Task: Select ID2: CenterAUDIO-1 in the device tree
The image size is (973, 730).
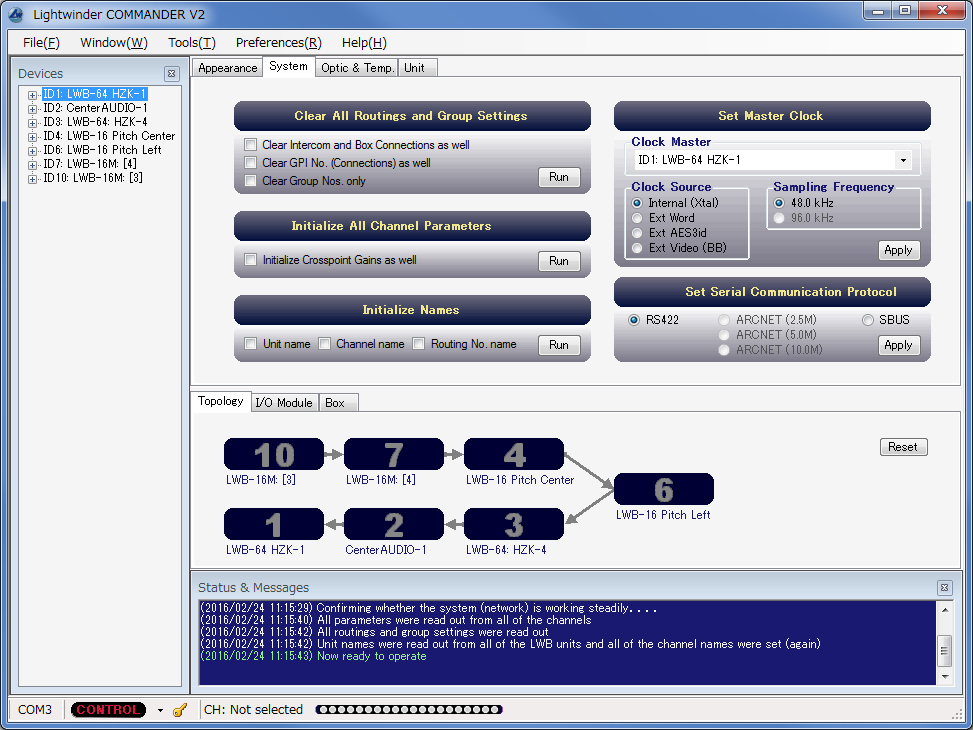Action: (96, 108)
